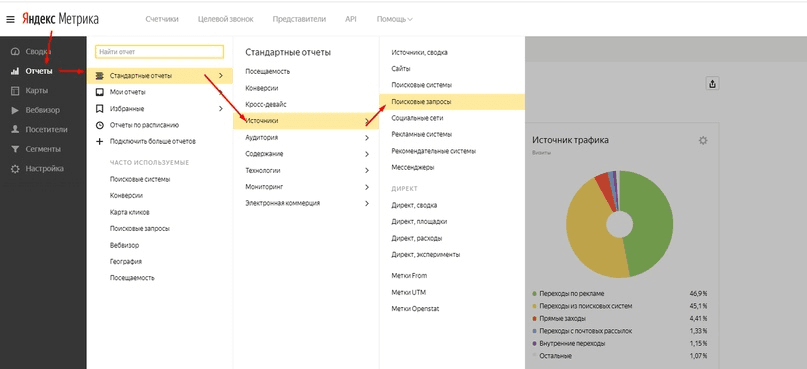Click the Найти отчет search field
Image resolution: width=807 pixels, height=369 pixels.
160,52
